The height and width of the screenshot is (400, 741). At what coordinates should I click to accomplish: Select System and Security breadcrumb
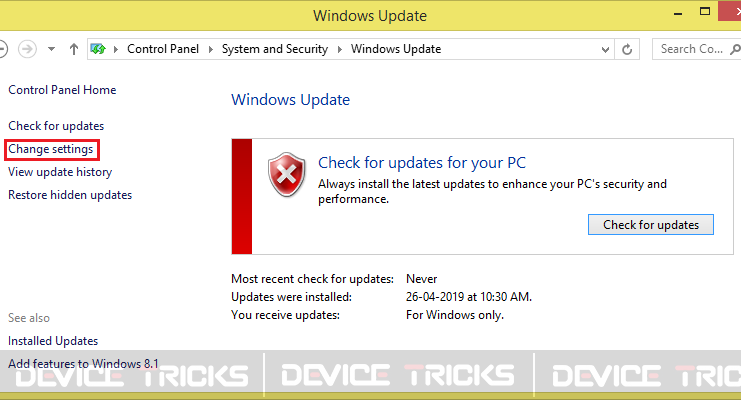click(x=275, y=49)
